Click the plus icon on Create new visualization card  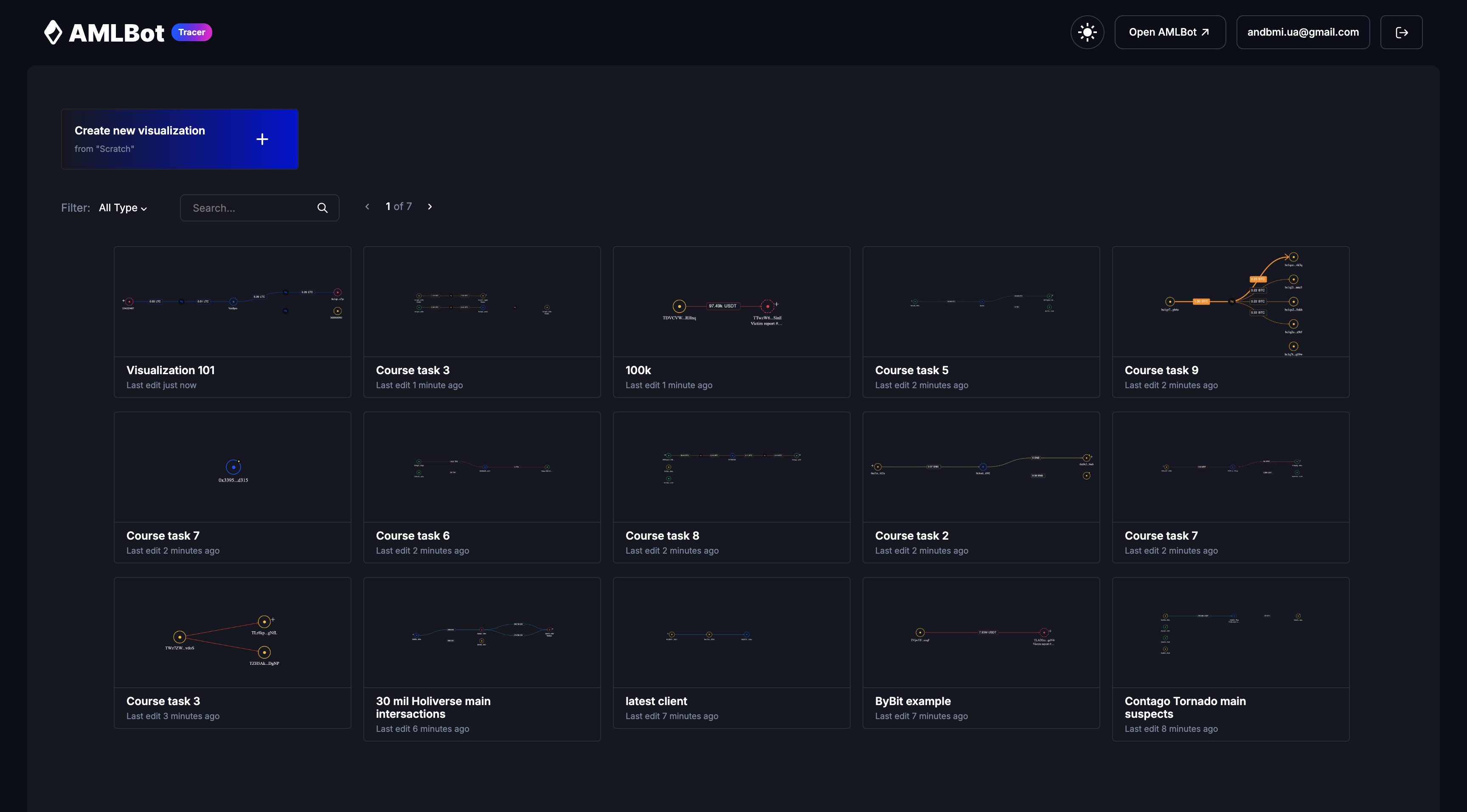coord(262,139)
